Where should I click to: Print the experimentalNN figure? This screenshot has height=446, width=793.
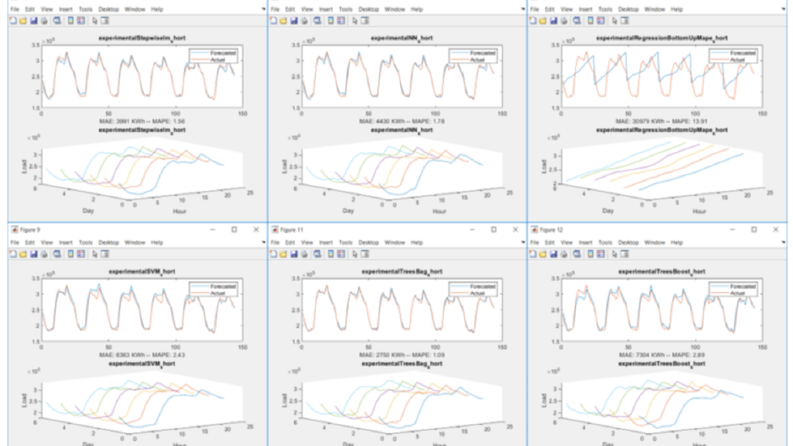coord(304,21)
